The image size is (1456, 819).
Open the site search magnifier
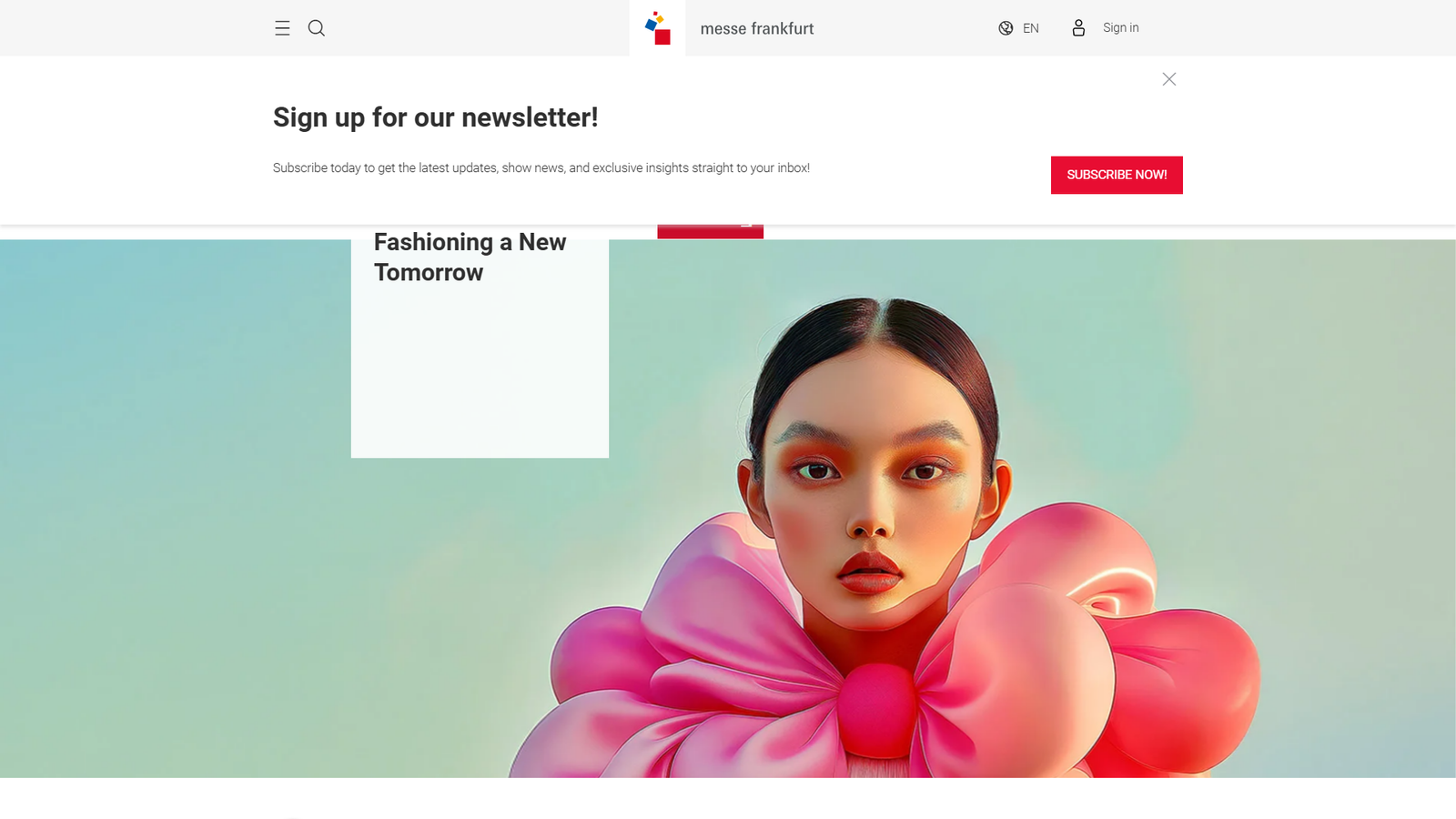317,28
